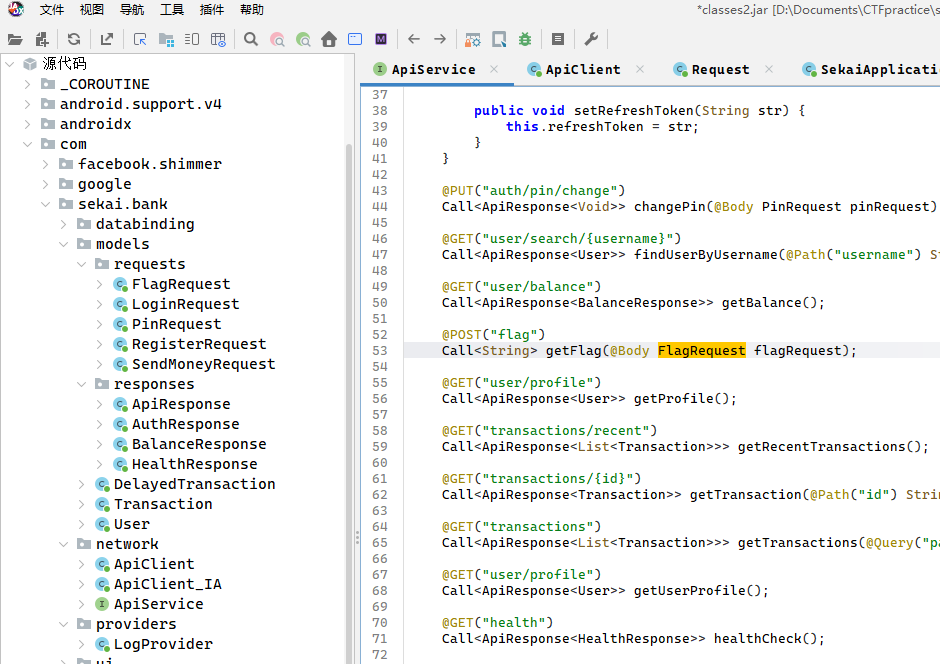The image size is (940, 664).
Task: Open the 文件 menu
Action: (52, 10)
